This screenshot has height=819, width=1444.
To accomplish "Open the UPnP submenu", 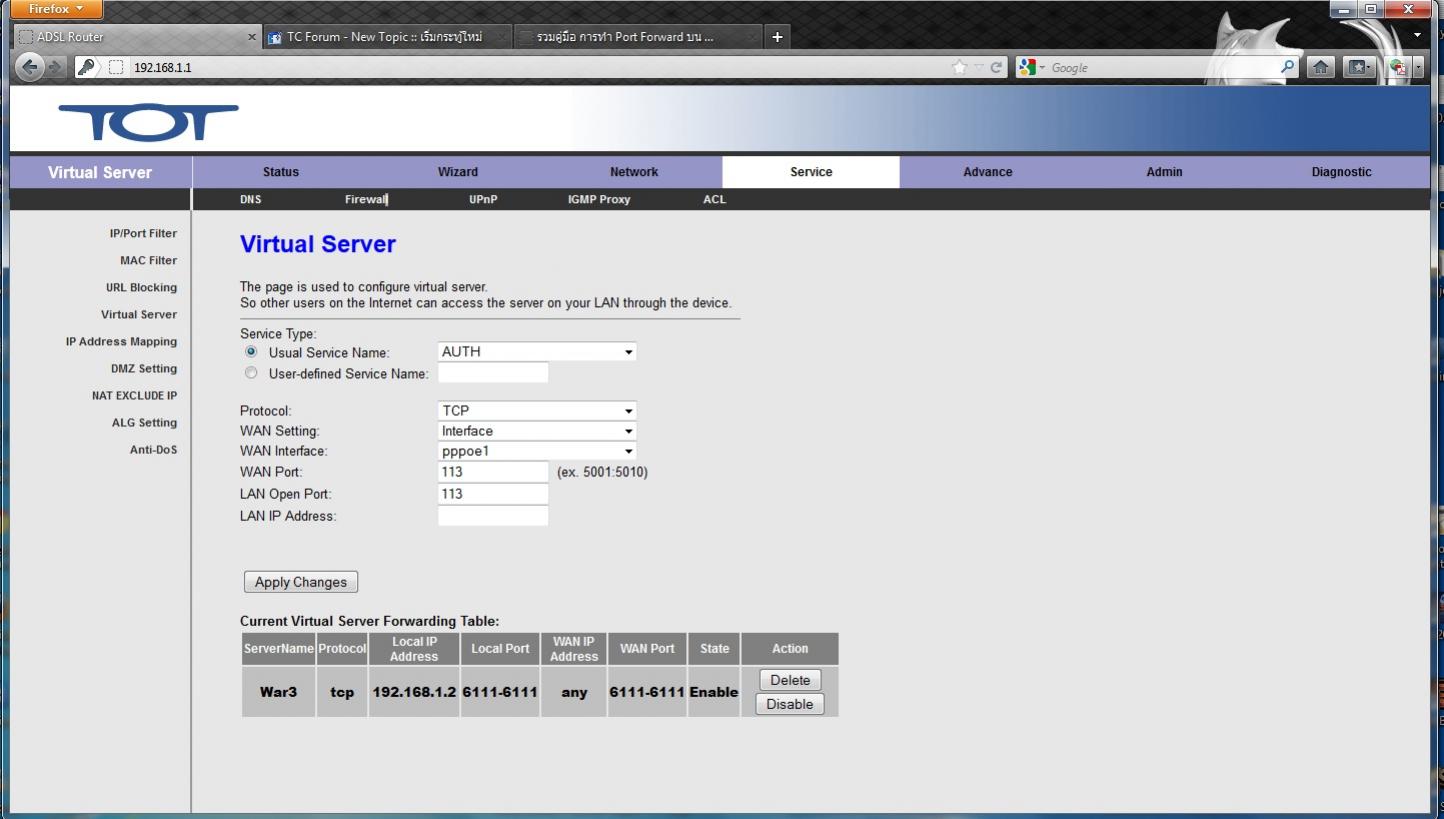I will click(483, 199).
